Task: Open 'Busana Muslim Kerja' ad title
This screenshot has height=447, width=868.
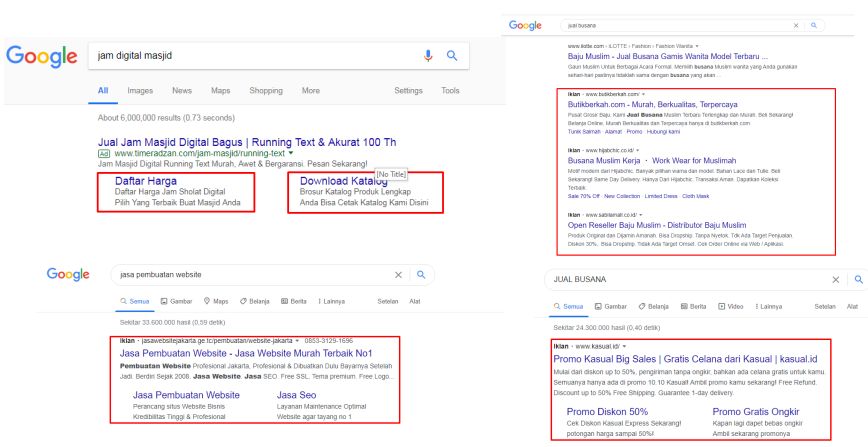Action: tap(652, 161)
